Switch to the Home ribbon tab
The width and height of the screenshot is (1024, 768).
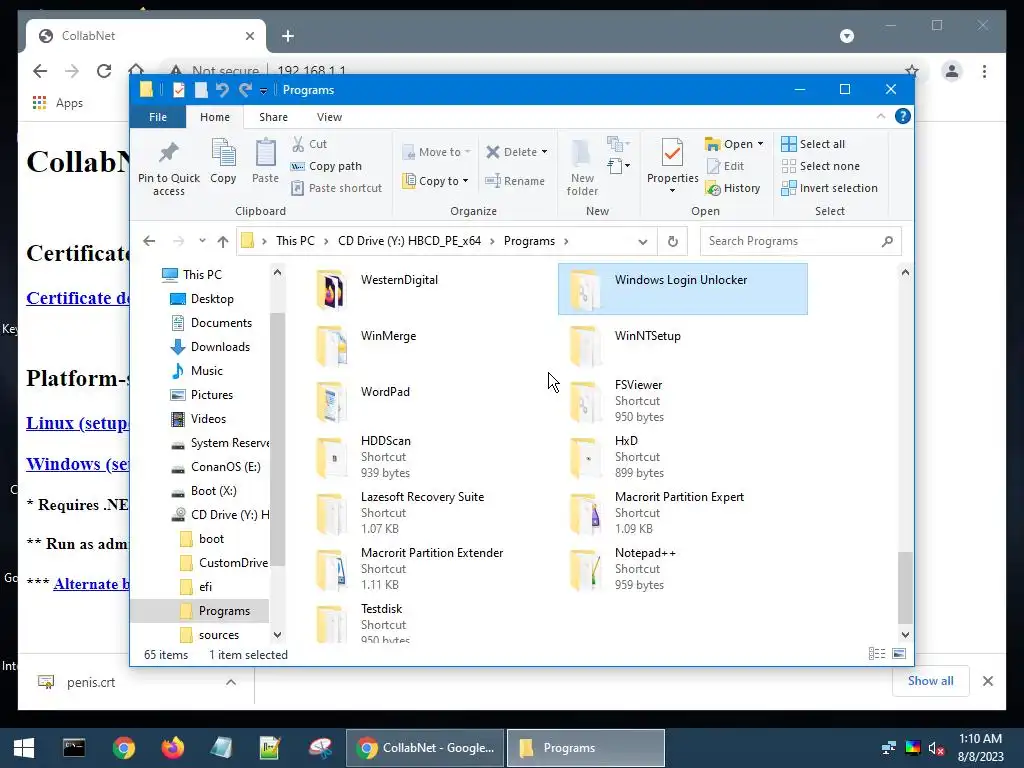pos(215,117)
